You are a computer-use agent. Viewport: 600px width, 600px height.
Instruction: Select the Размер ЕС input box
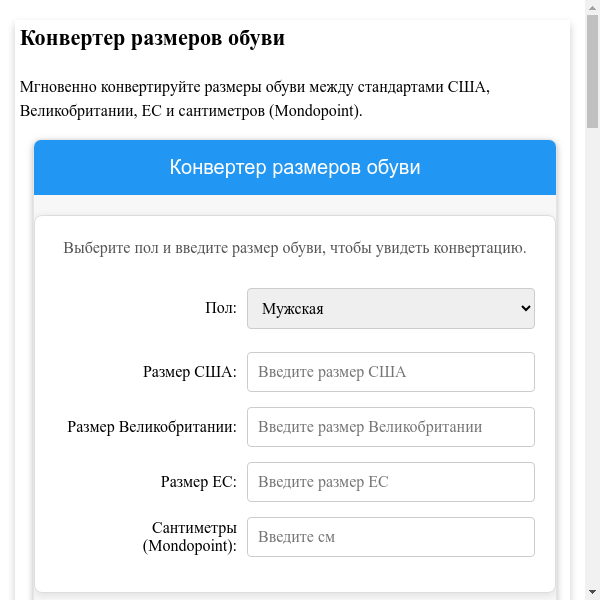point(390,482)
